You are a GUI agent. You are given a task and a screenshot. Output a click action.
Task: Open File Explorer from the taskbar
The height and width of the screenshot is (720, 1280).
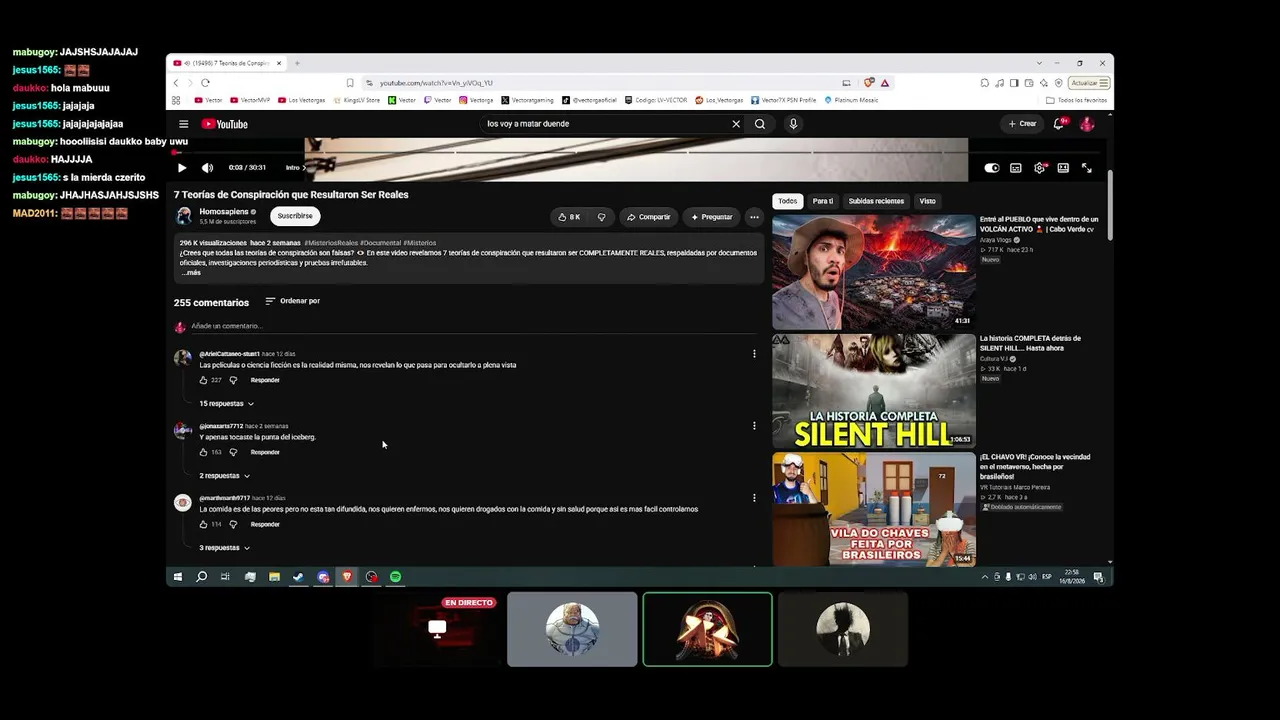tap(274, 577)
